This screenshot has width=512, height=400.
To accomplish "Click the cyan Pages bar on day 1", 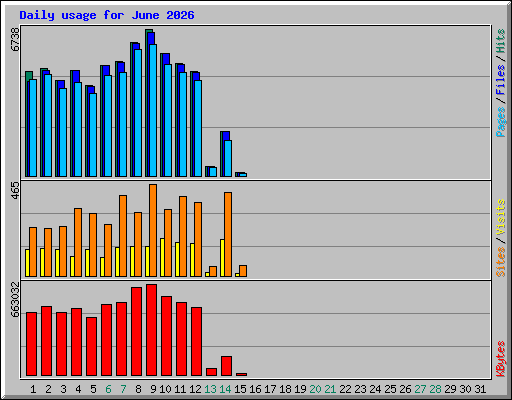I will (33, 128).
